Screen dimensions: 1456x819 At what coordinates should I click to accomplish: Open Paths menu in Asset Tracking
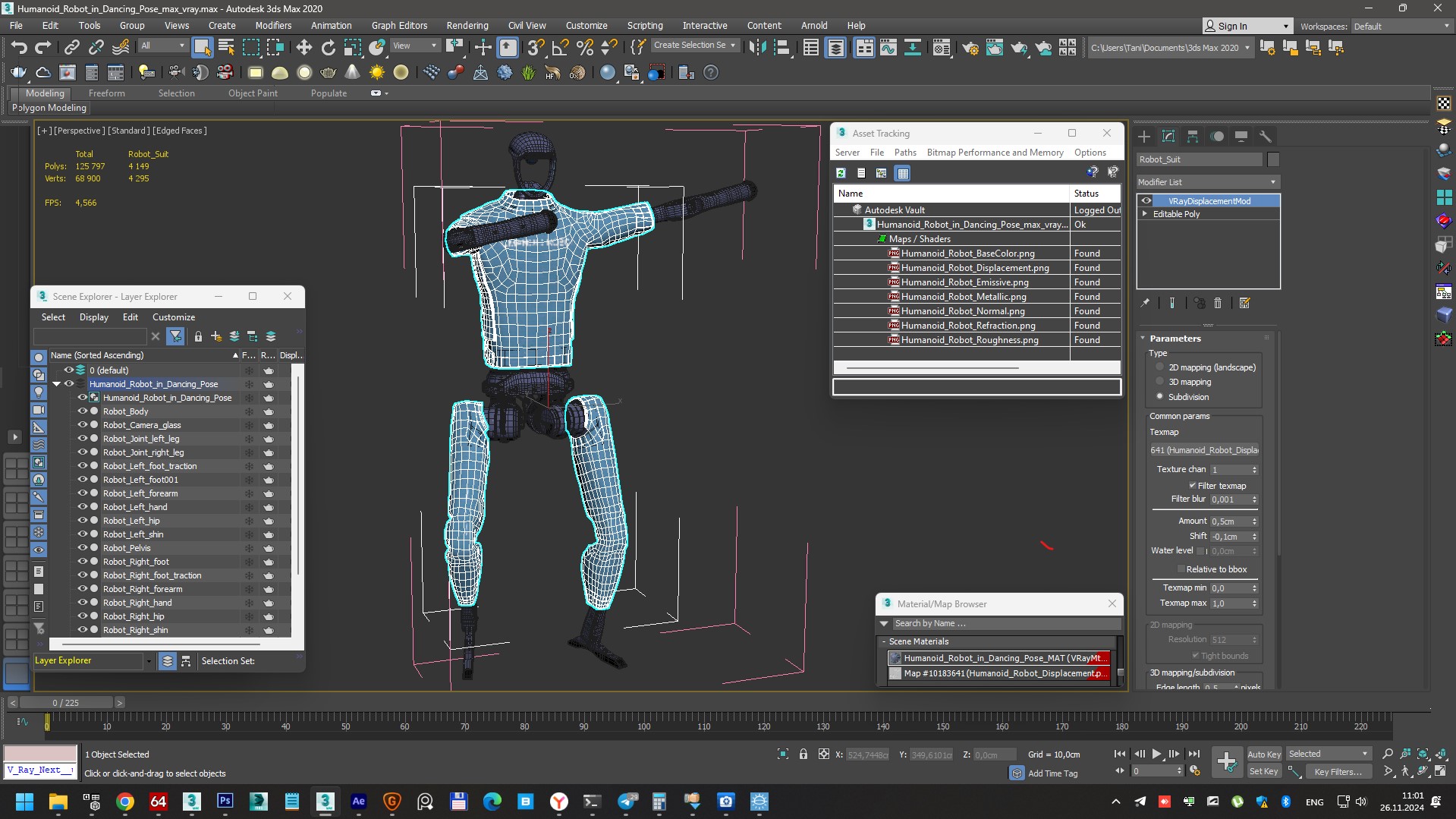(905, 153)
